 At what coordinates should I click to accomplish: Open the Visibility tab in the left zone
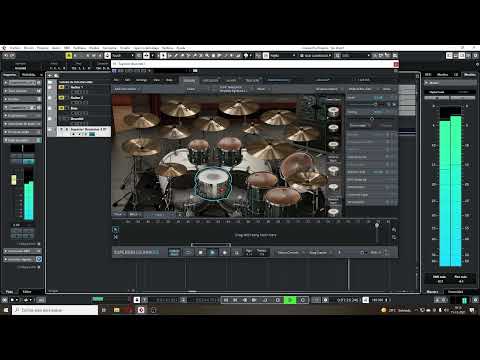click(x=29, y=75)
